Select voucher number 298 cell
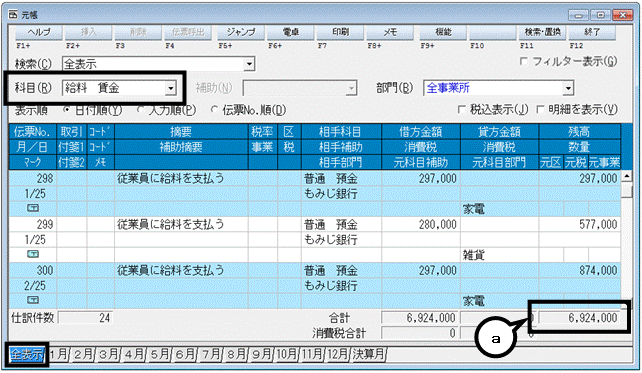Image resolution: width=642 pixels, height=373 pixels. [x=33, y=179]
